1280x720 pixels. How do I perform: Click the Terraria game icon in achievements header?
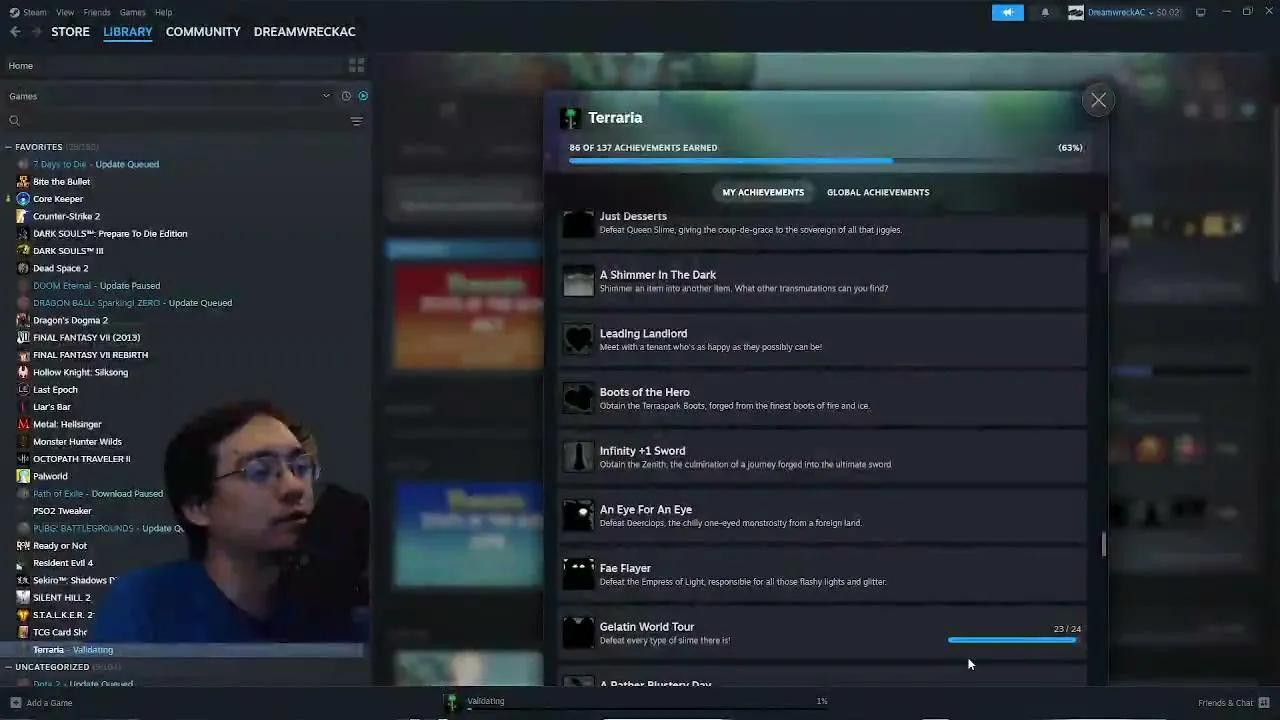coord(570,118)
